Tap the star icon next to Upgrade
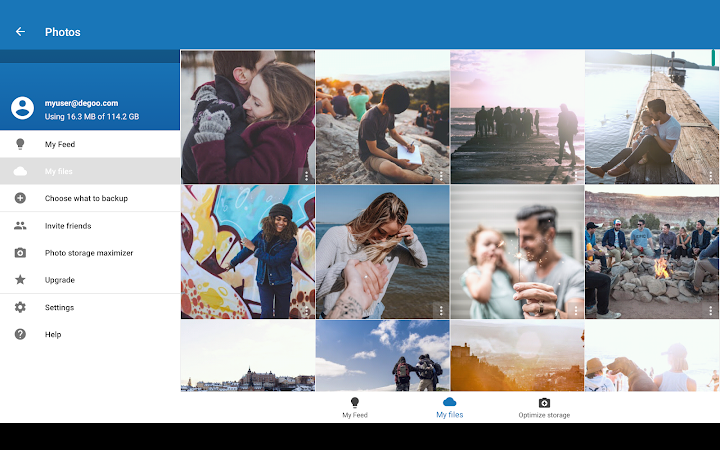This screenshot has width=720, height=450. tap(20, 280)
